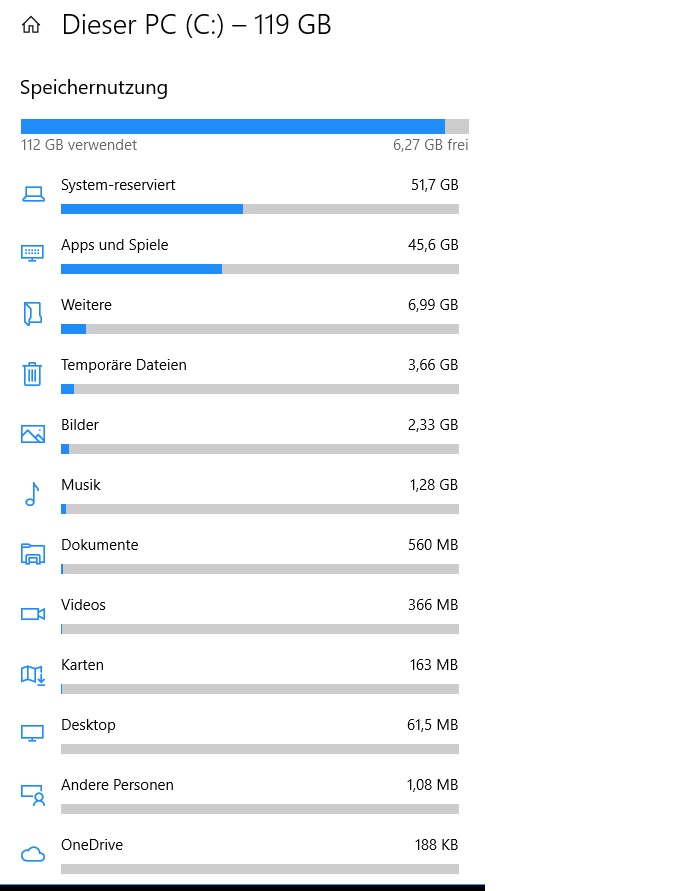Click the user icon for Andere Personen
The image size is (678, 891).
(33, 795)
